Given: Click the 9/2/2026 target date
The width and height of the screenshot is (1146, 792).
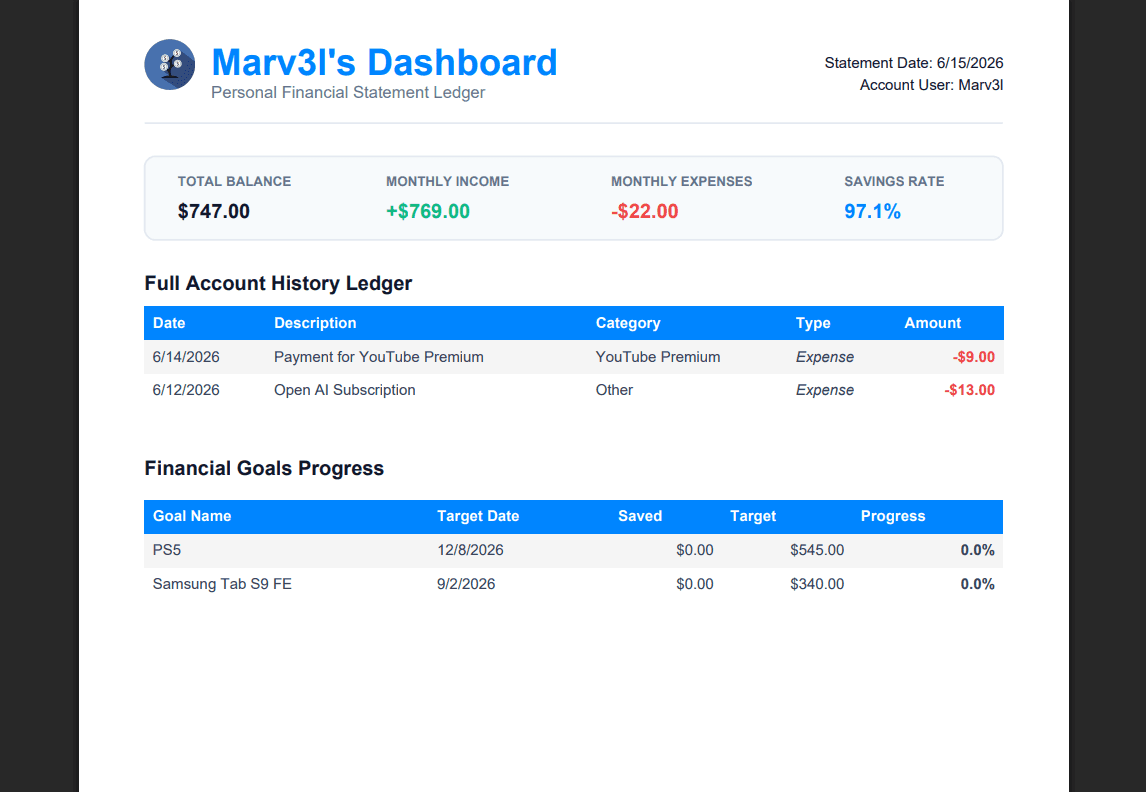Looking at the screenshot, I should click(466, 584).
